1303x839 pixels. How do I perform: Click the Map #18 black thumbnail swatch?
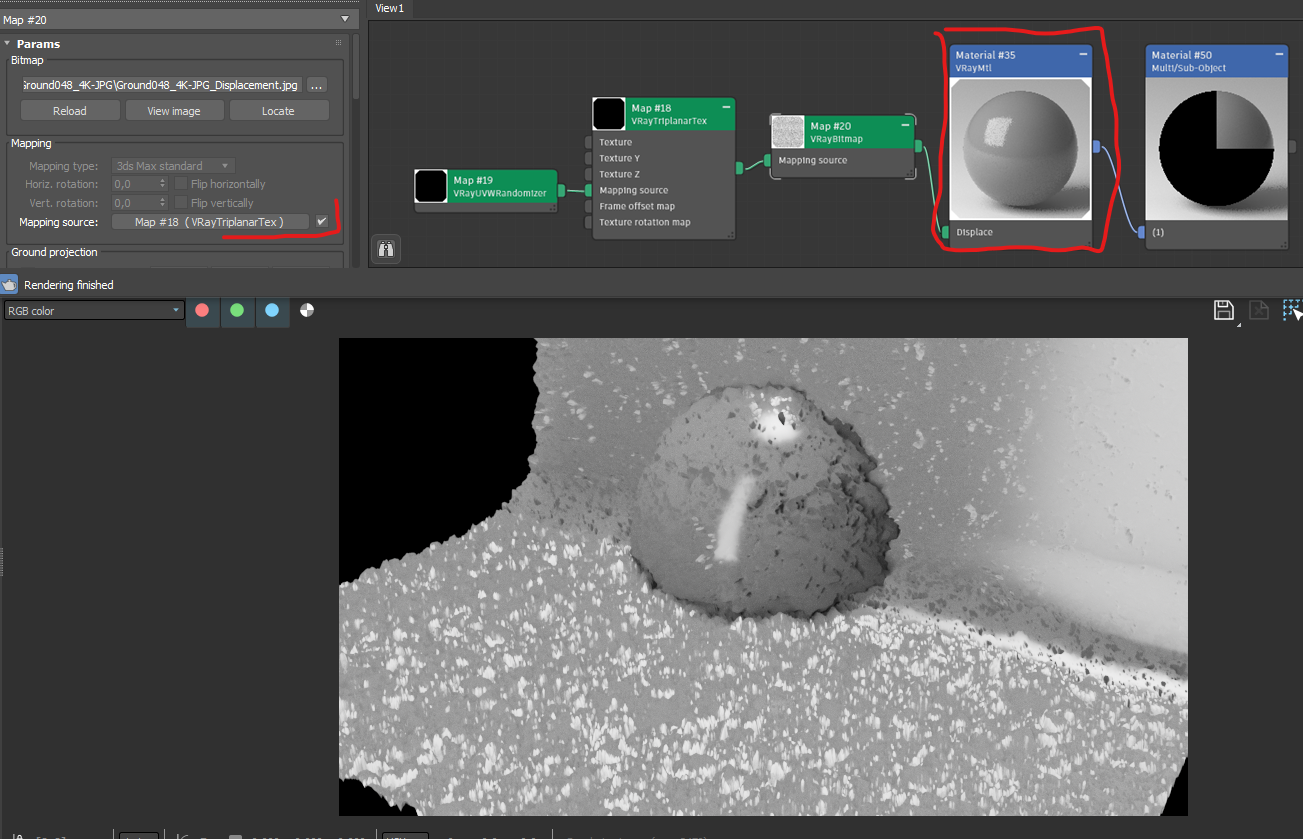(x=609, y=114)
